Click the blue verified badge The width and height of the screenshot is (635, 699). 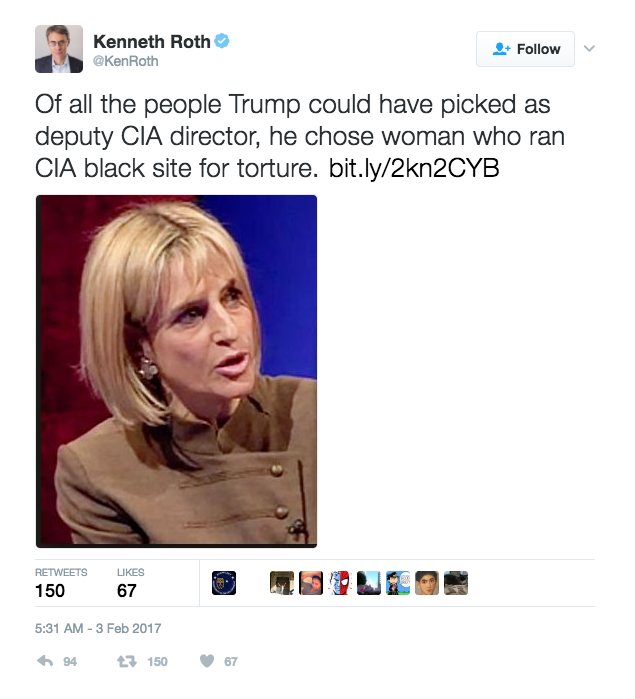point(224,41)
